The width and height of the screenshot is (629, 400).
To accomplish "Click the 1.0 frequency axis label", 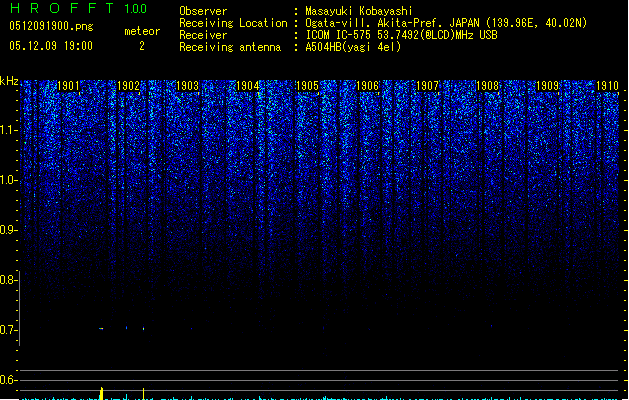I will (x=9, y=180).
